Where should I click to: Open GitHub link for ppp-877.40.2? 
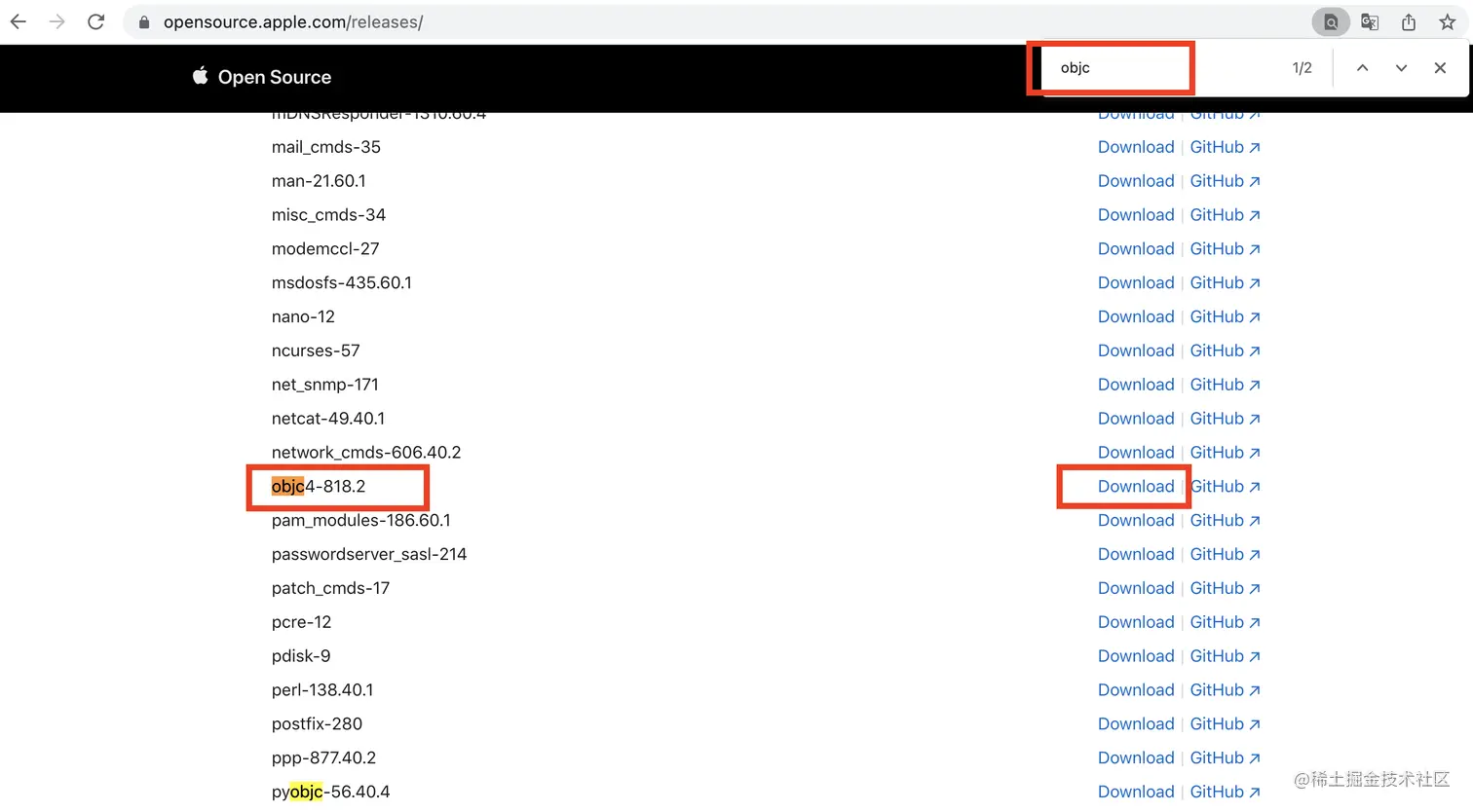point(1225,757)
